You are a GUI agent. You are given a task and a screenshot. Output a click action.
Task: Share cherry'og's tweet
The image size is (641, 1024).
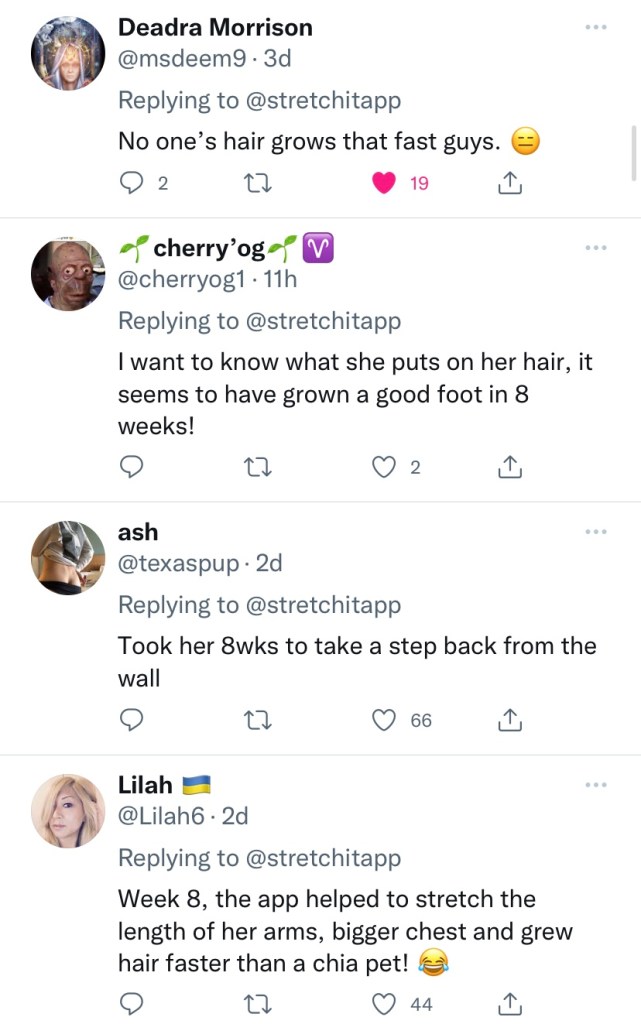tap(509, 466)
